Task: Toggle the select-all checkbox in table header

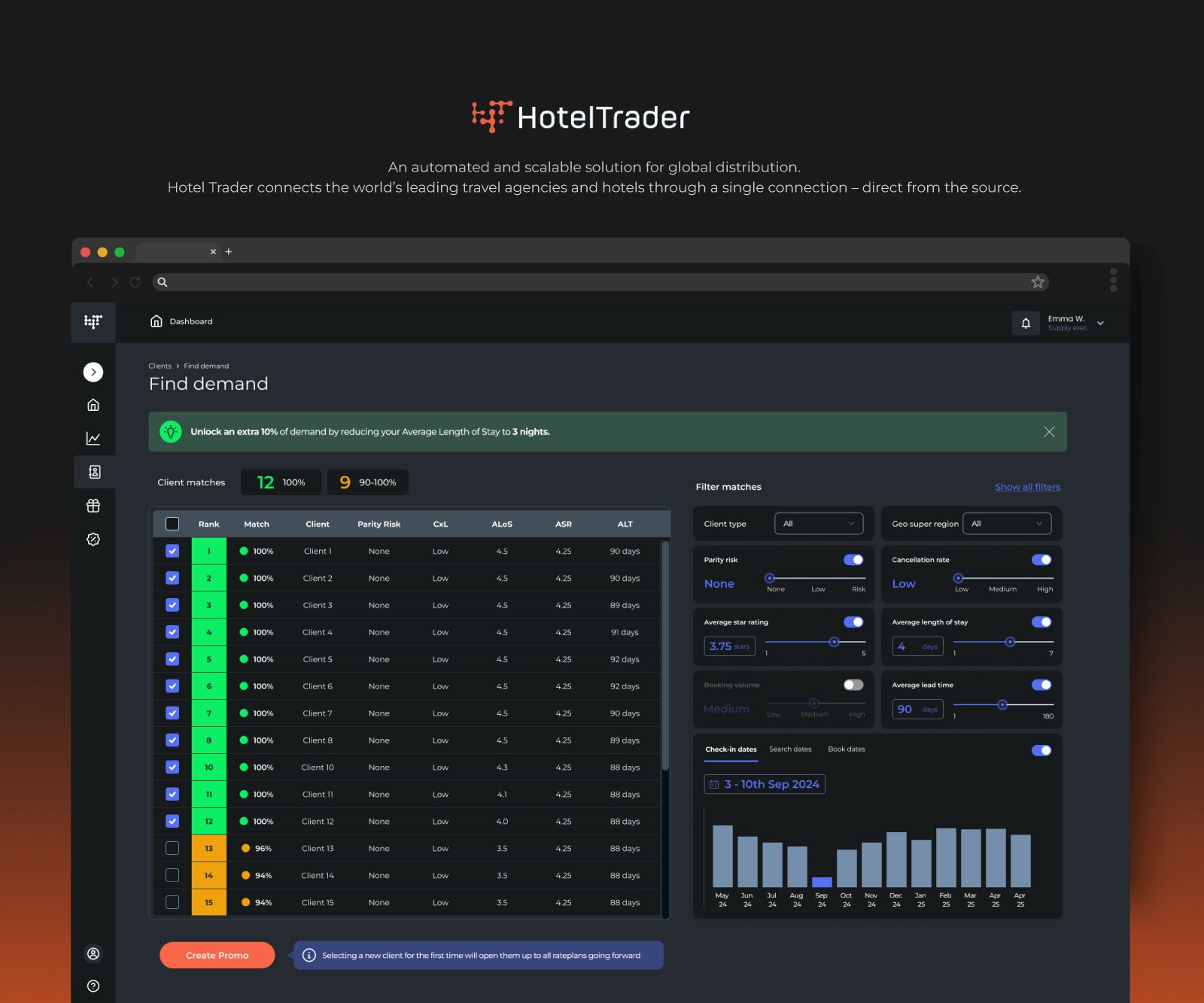Action: point(172,524)
